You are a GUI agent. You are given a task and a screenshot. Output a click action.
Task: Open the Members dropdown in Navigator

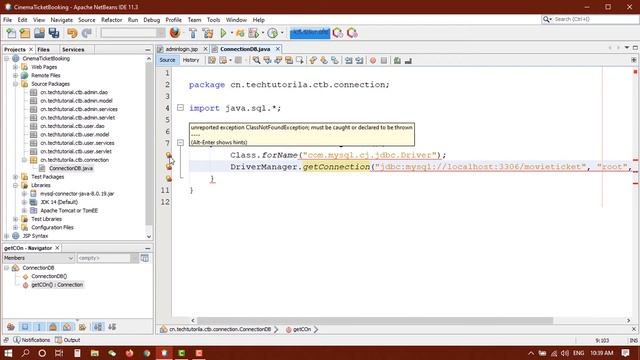[38, 258]
